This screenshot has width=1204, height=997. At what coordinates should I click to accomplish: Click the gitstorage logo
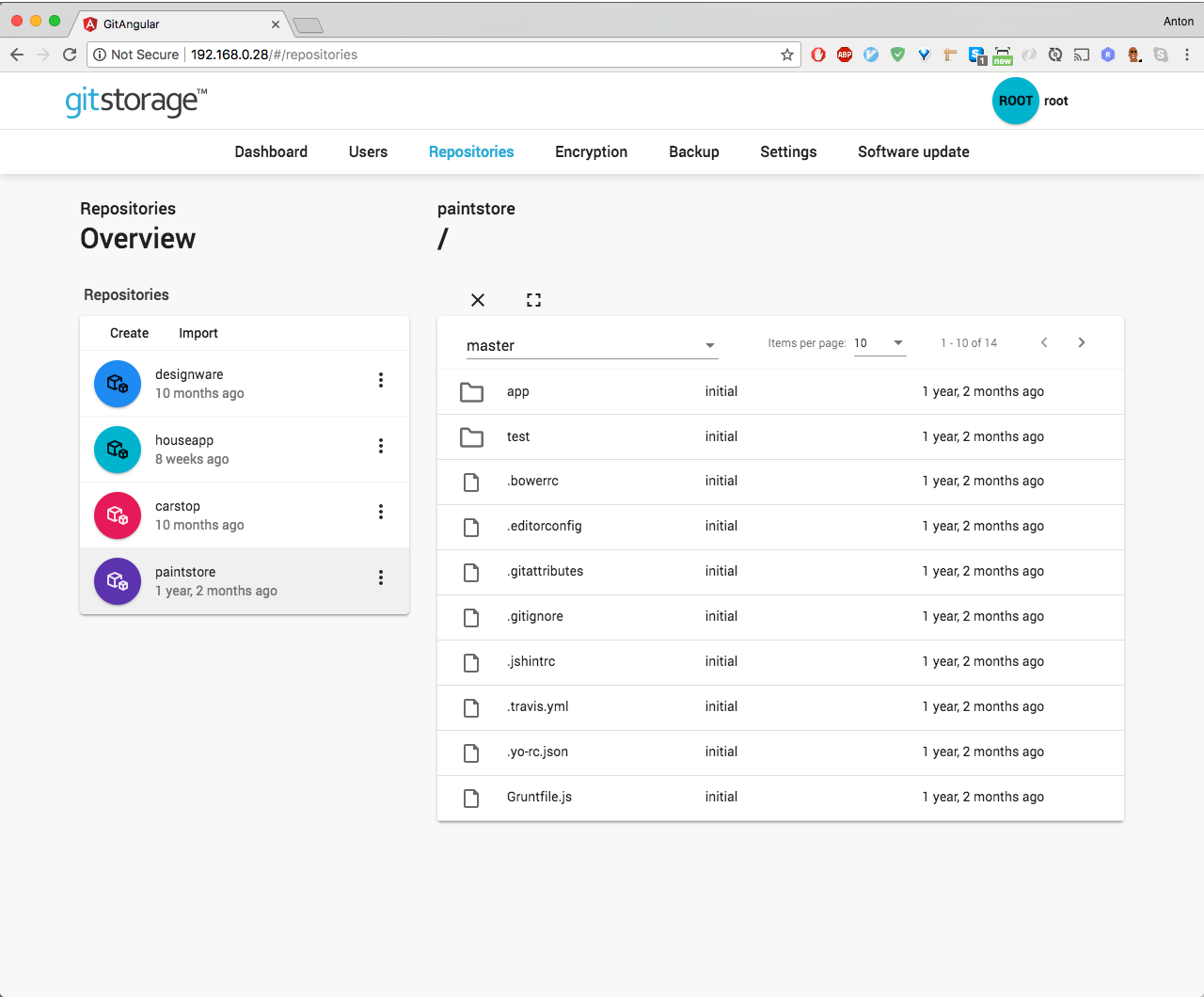tap(135, 101)
